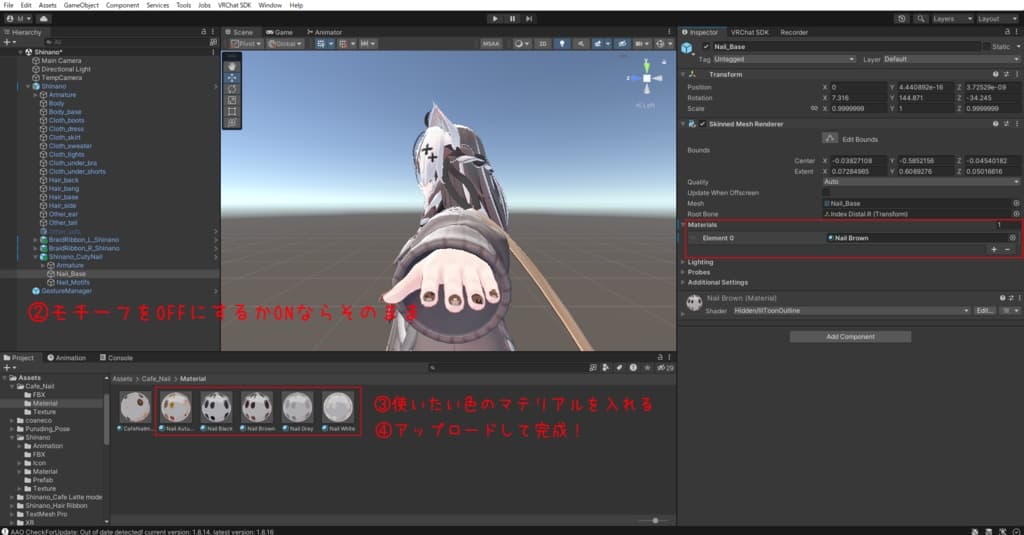This screenshot has width=1024, height=535.
Task: Open scene draw mode dropdown
Action: click(521, 44)
